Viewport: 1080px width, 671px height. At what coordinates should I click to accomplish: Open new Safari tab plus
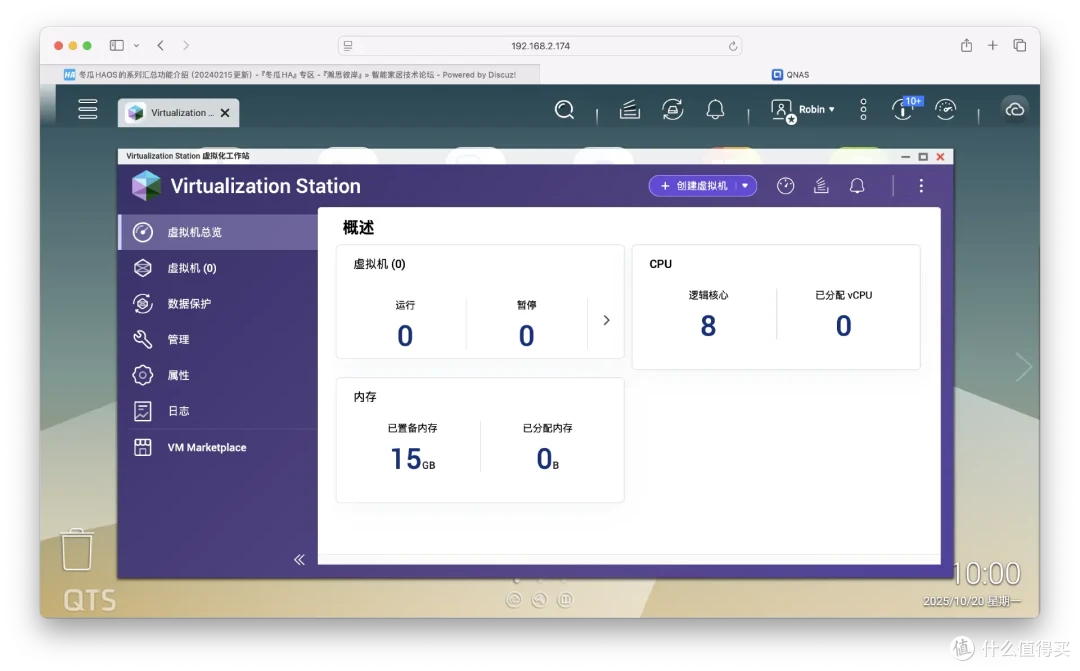[x=993, y=45]
